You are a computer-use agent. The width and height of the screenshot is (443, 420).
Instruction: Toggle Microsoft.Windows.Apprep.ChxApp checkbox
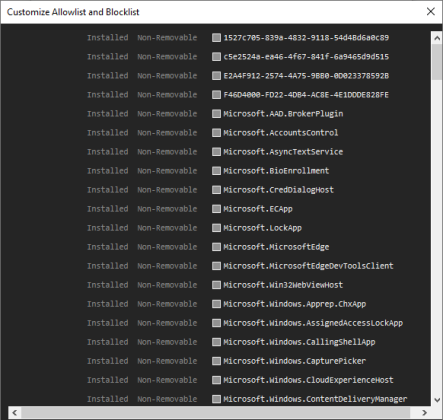click(x=216, y=304)
